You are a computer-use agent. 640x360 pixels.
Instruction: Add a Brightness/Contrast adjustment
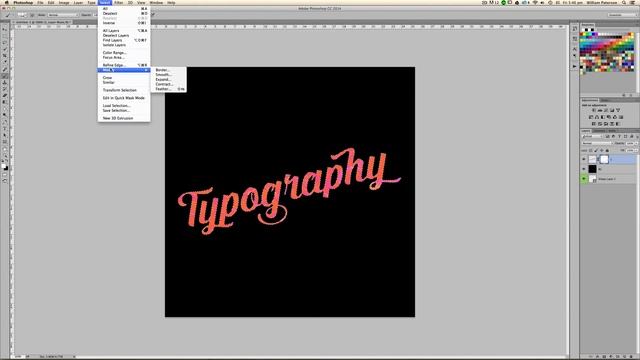coord(594,110)
